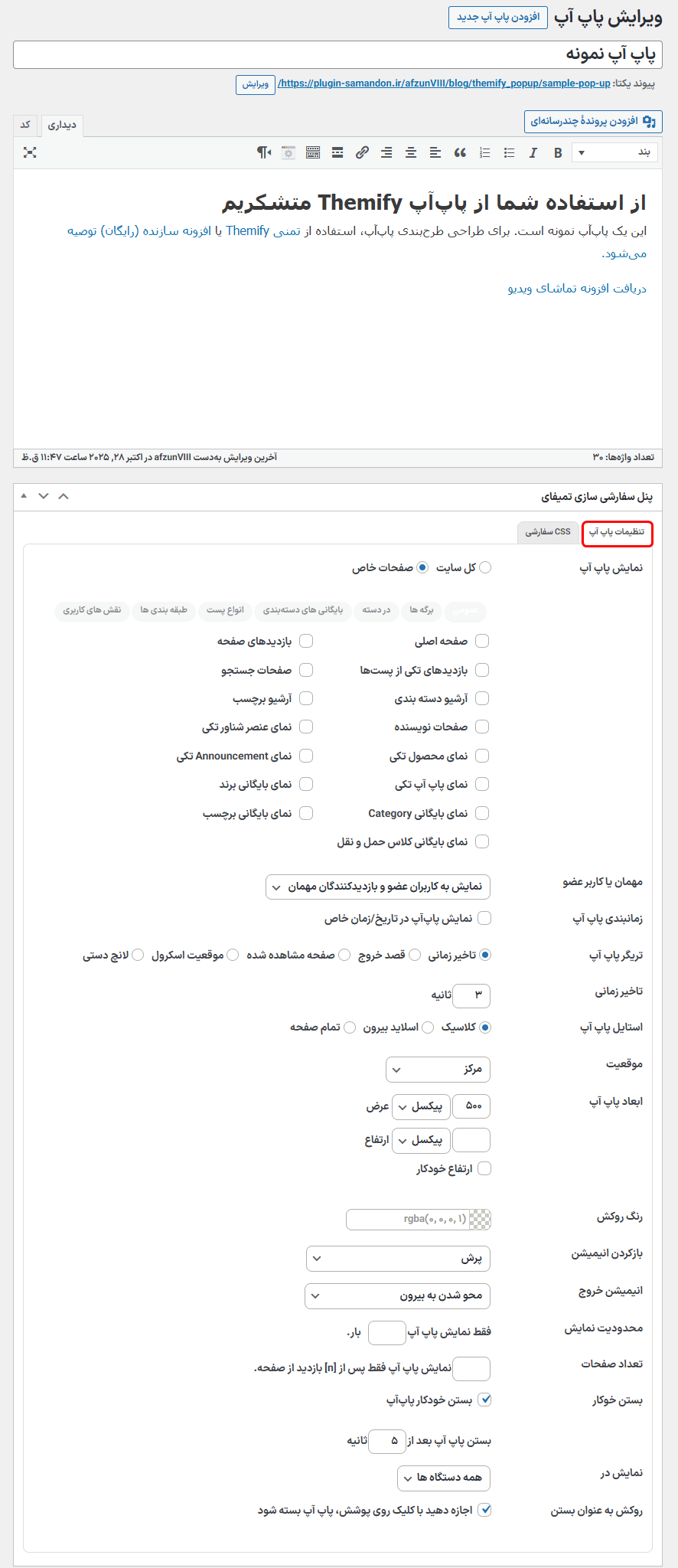Enable distraction-free fullscreen mode
The width and height of the screenshot is (678, 1568).
[30, 152]
